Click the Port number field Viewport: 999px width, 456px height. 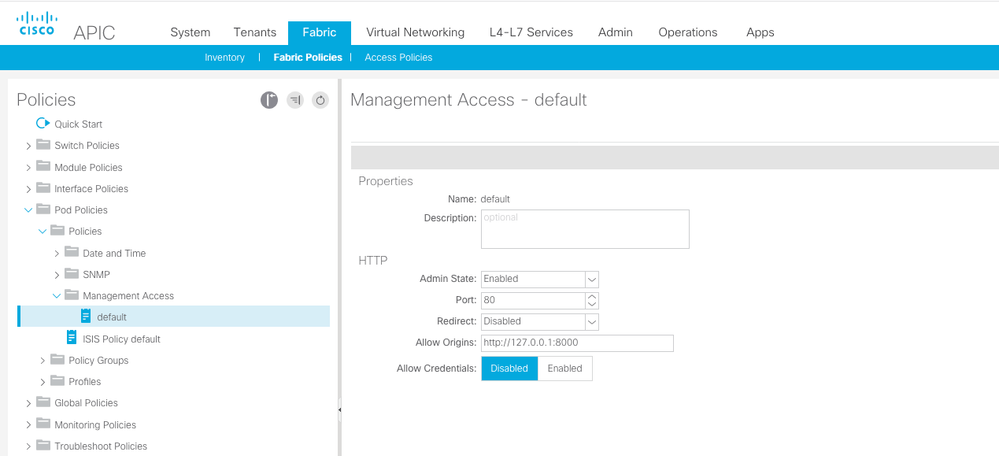coord(533,300)
